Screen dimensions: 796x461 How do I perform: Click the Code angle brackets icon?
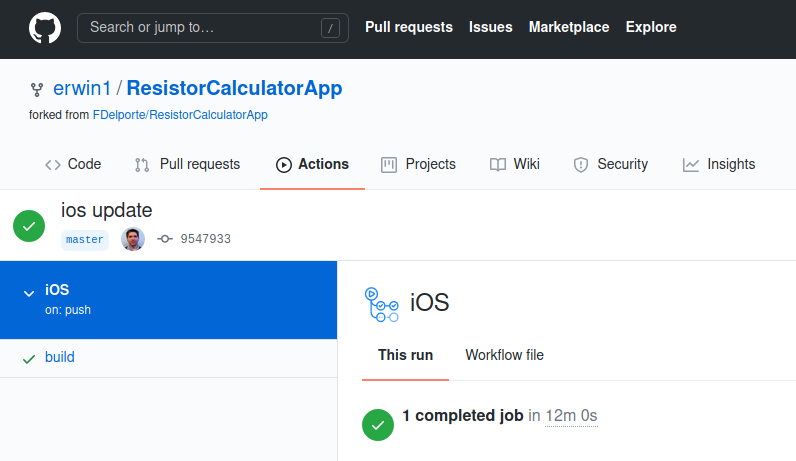click(x=53, y=164)
